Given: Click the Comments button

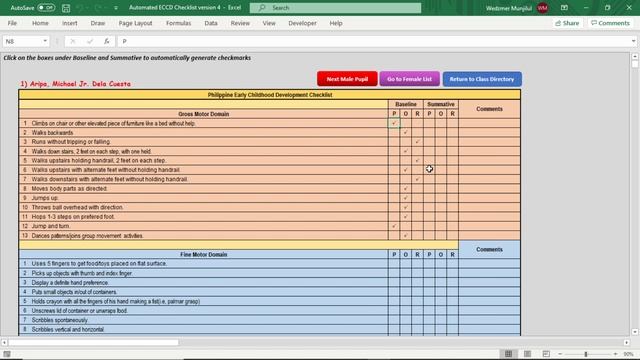Looking at the screenshot, I should [x=611, y=23].
